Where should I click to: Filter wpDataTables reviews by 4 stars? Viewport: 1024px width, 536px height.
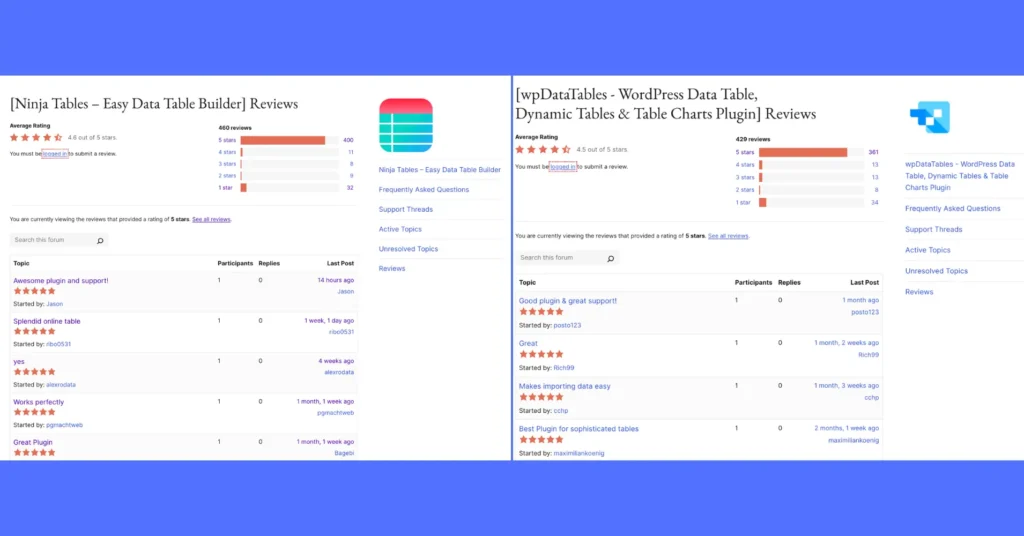click(x=744, y=165)
